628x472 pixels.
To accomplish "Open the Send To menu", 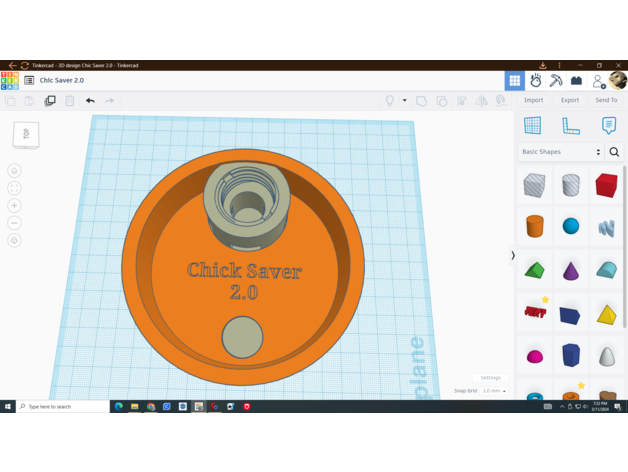I will click(606, 100).
